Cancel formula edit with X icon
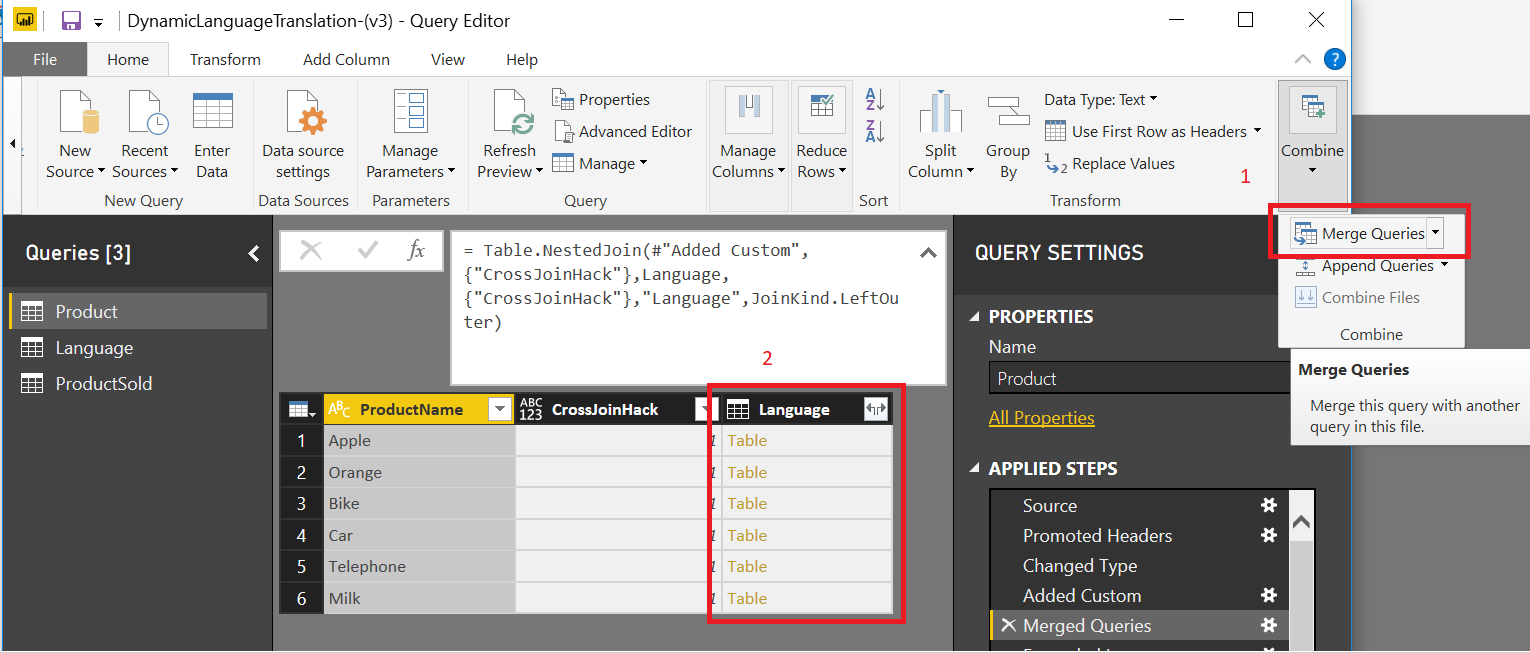This screenshot has height=653, width=1530. [311, 250]
